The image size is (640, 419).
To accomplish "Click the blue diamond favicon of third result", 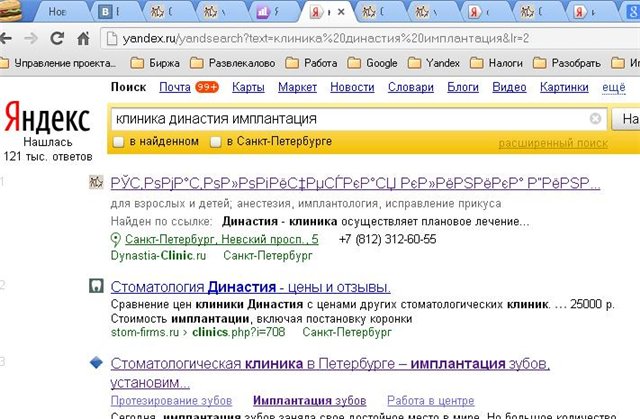I will point(96,362).
